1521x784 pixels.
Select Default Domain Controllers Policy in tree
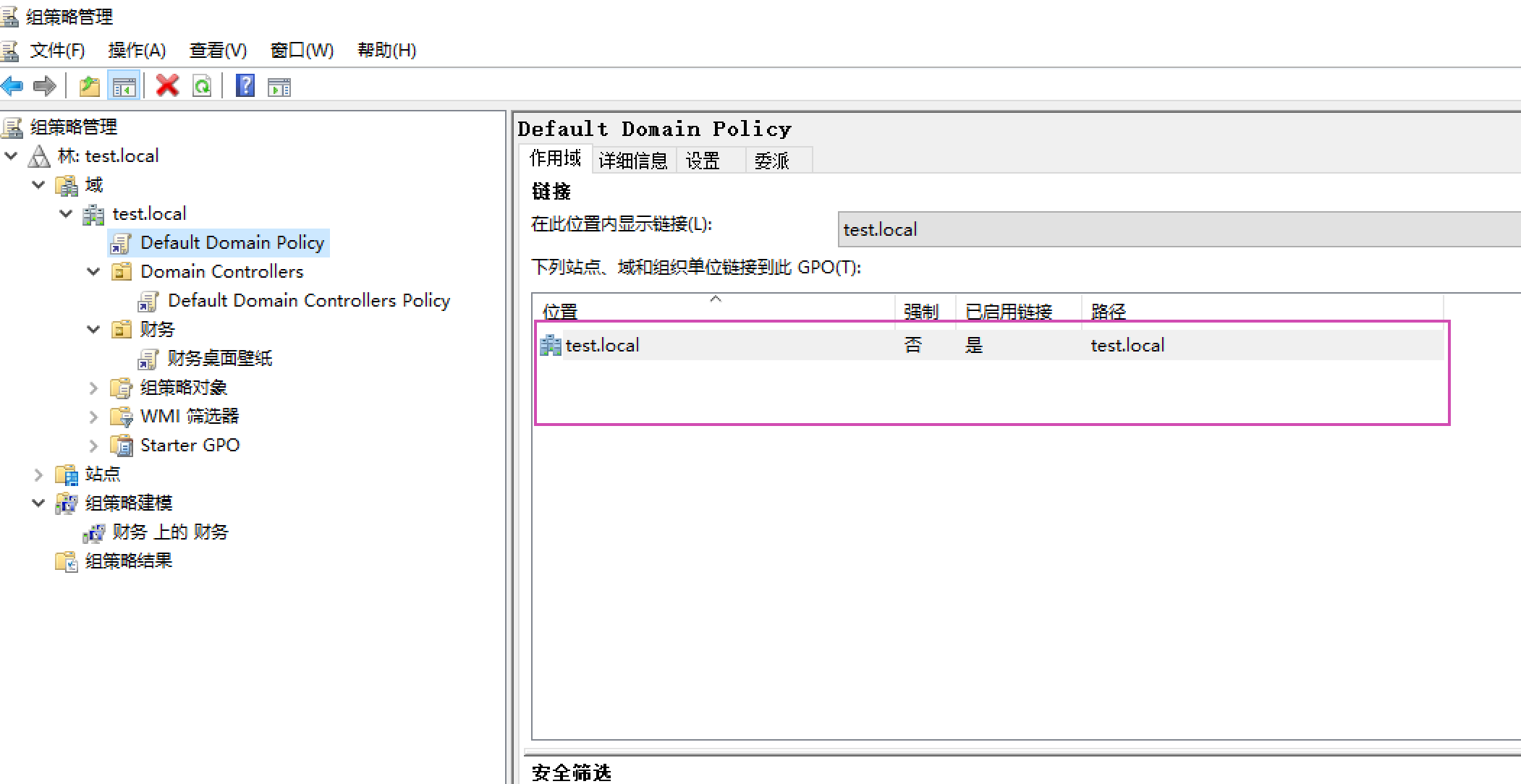[x=308, y=300]
